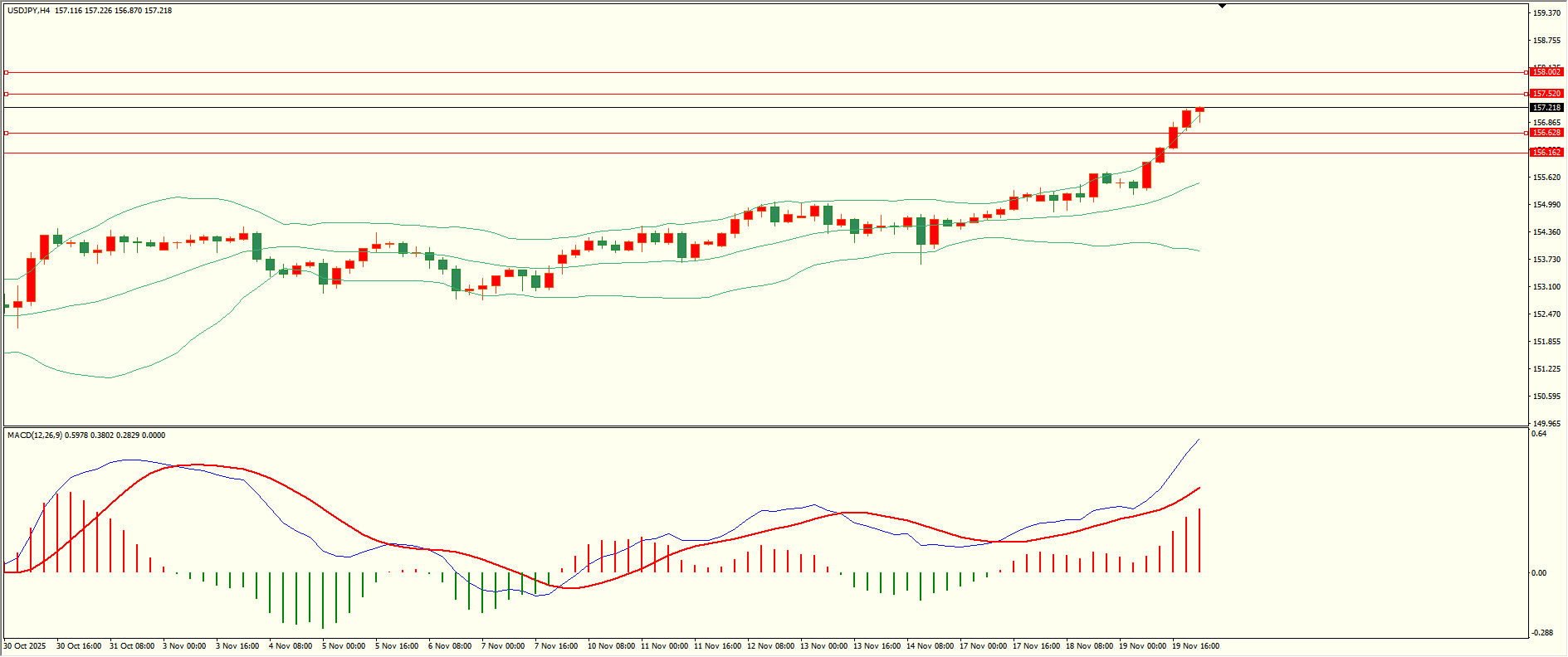Click the 10 Nov 08:00 time axis label
The height and width of the screenshot is (657, 1568).
pos(611,646)
